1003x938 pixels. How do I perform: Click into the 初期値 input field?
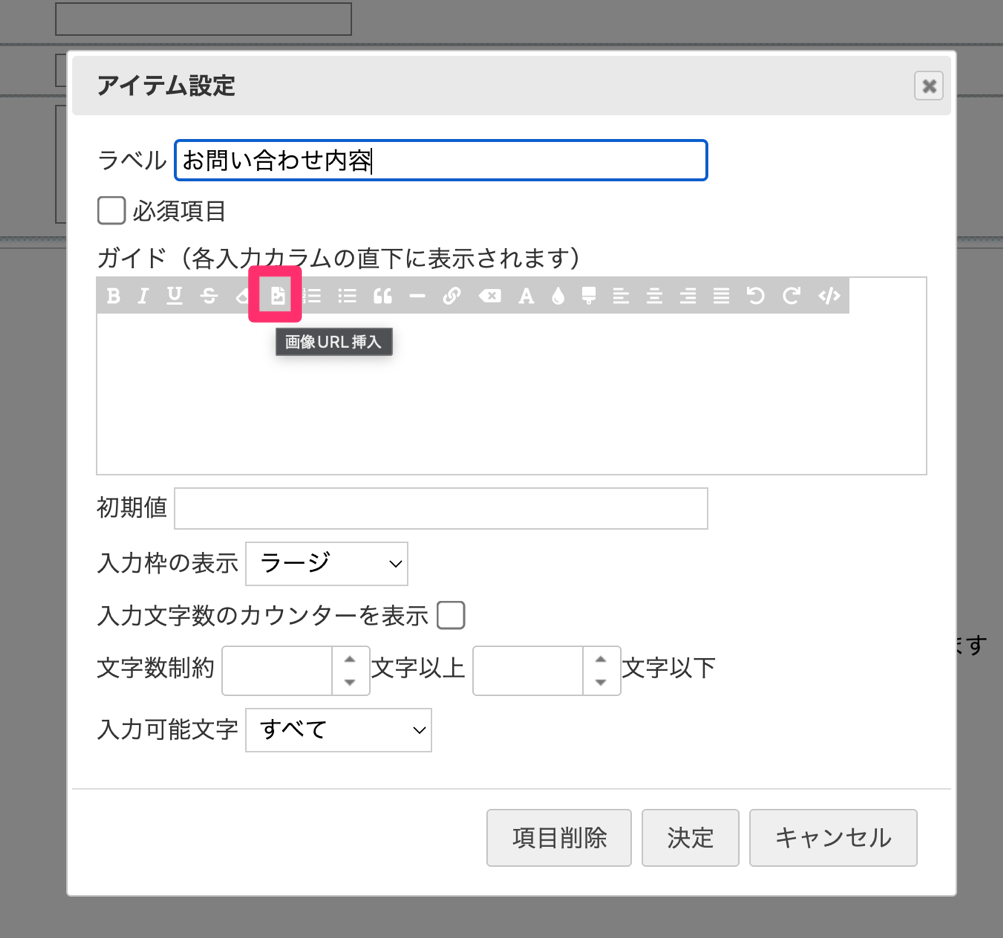[x=440, y=508]
